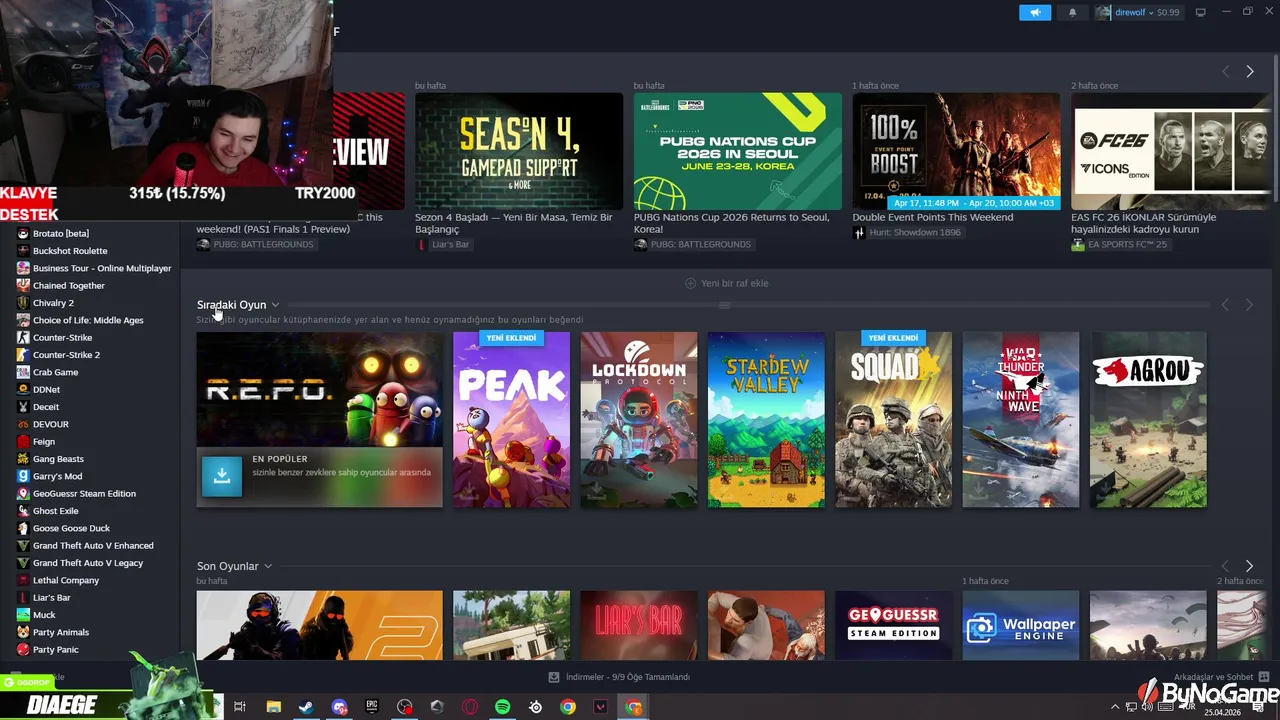Viewport: 1280px width, 720px height.
Task: Open the notifications bell
Action: click(1073, 12)
